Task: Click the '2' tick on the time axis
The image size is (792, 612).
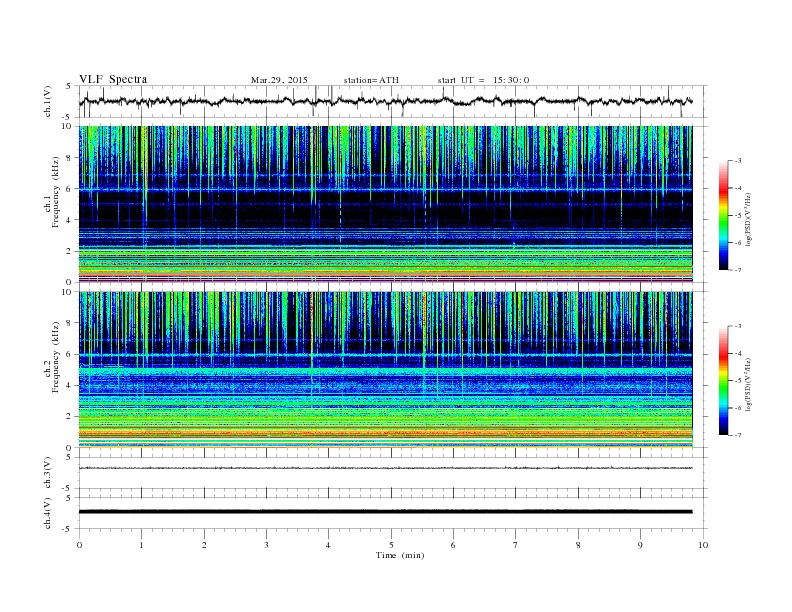Action: coord(204,545)
